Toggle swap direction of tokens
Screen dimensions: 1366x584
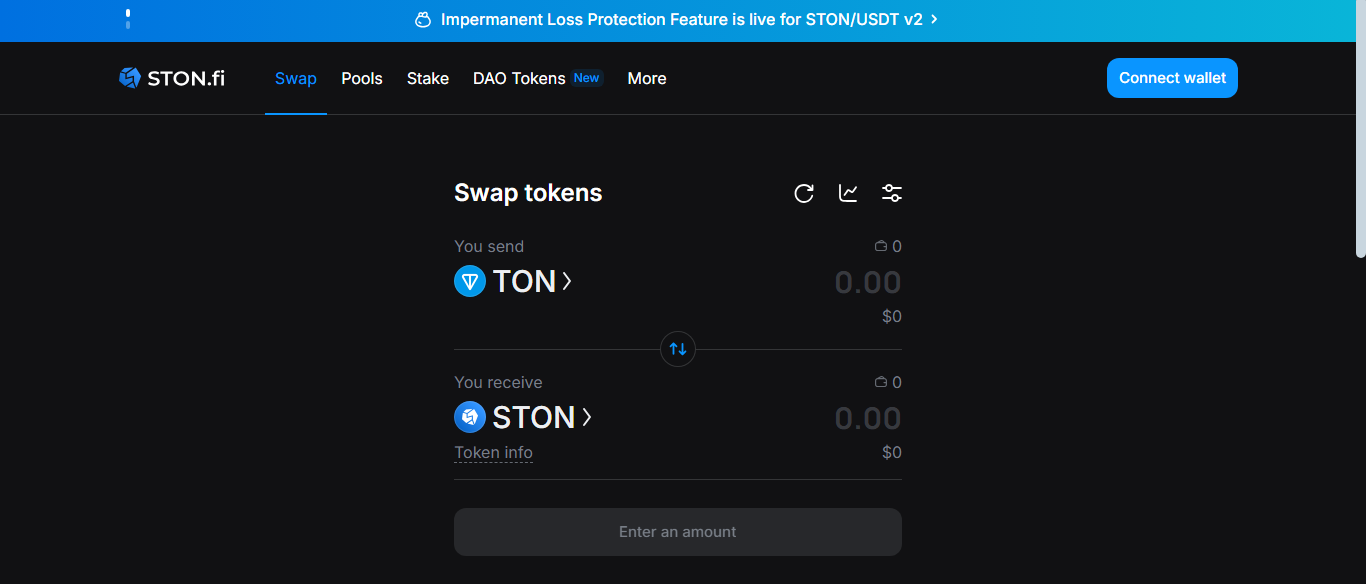pos(678,349)
